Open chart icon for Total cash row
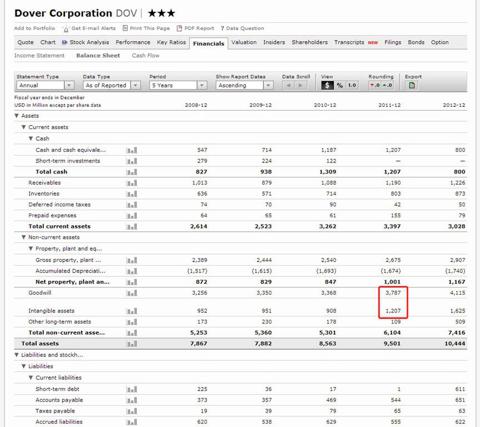Screen dimensions: 480x427 pos(132,172)
